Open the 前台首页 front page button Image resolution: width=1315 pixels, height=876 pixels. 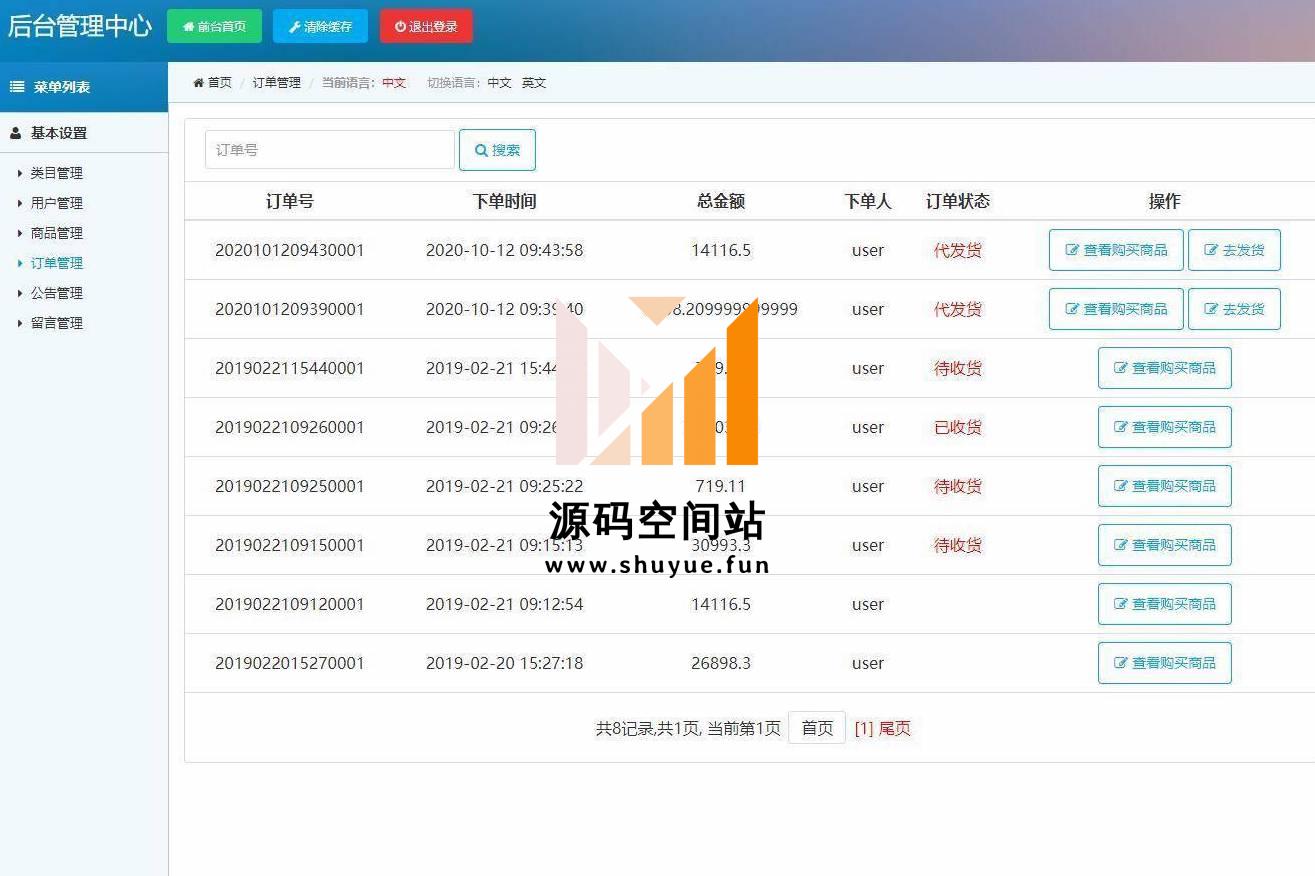pos(214,26)
